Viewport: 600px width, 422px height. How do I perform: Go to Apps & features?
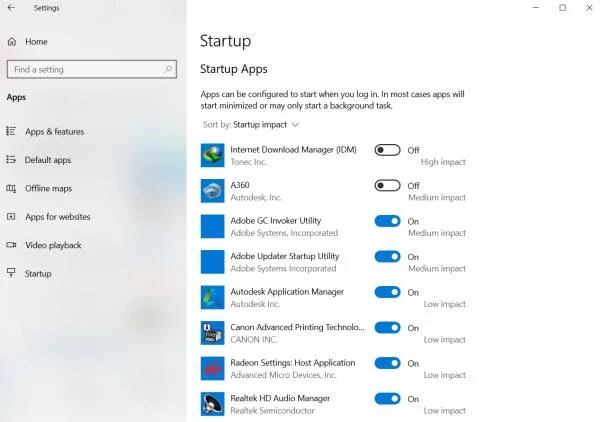(54, 132)
